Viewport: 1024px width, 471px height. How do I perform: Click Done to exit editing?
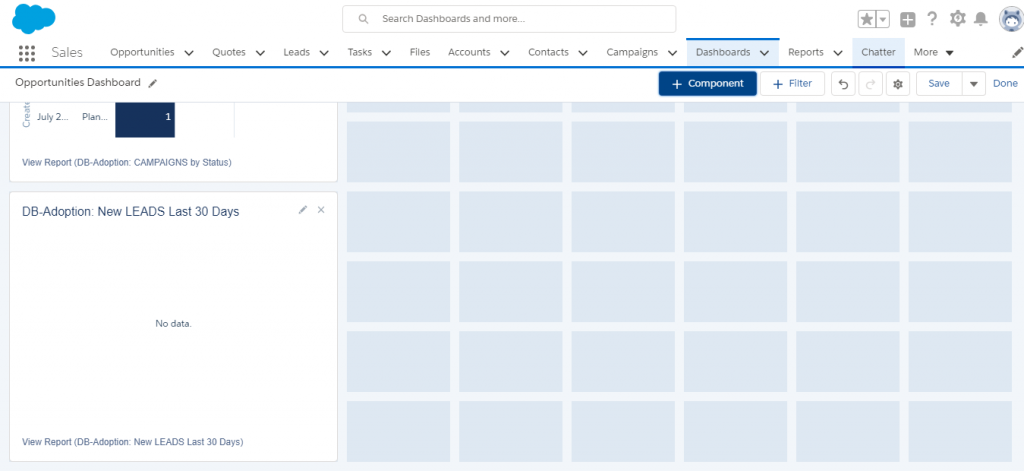coord(1005,84)
